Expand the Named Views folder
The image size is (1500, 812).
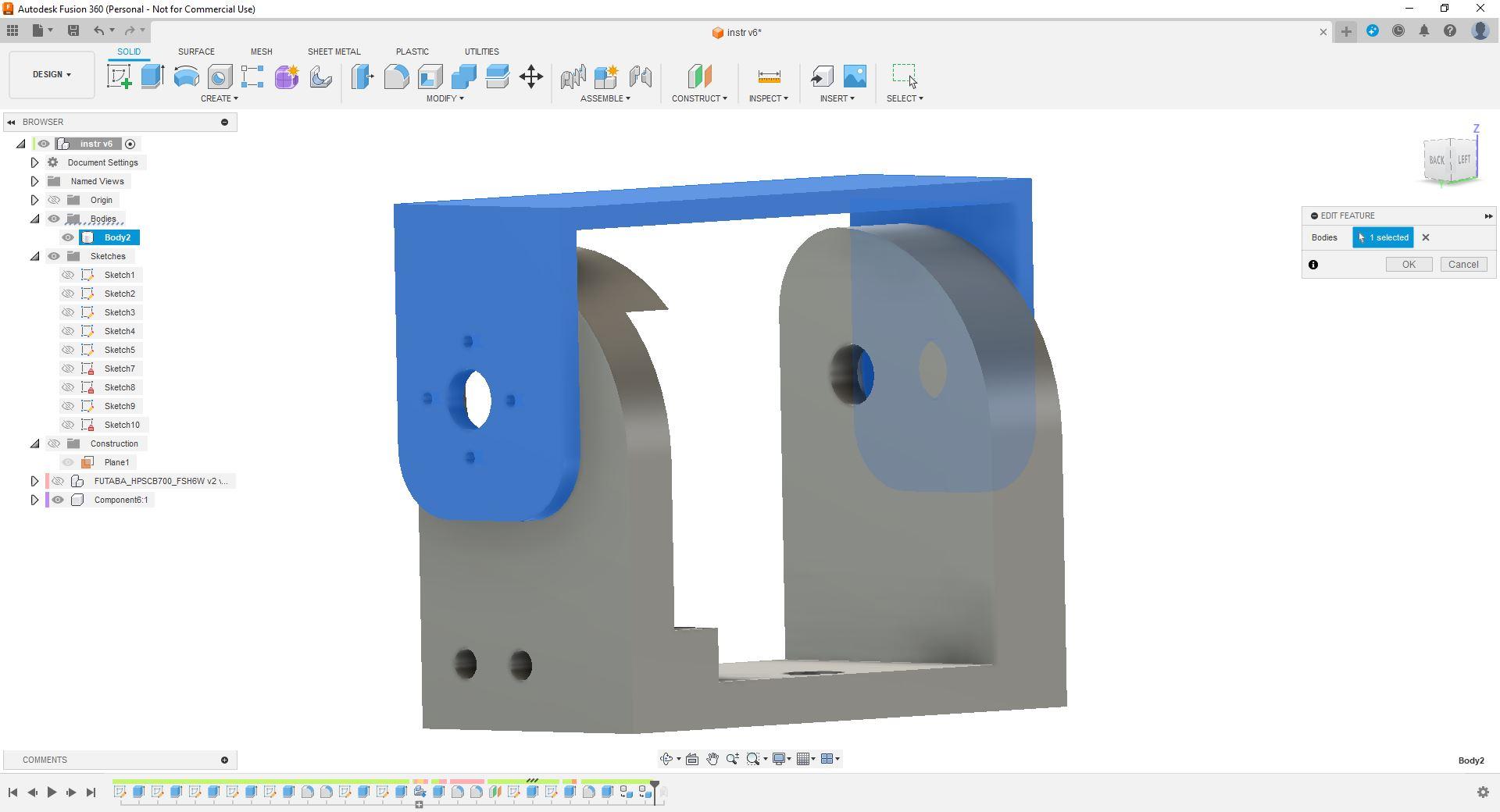34,181
